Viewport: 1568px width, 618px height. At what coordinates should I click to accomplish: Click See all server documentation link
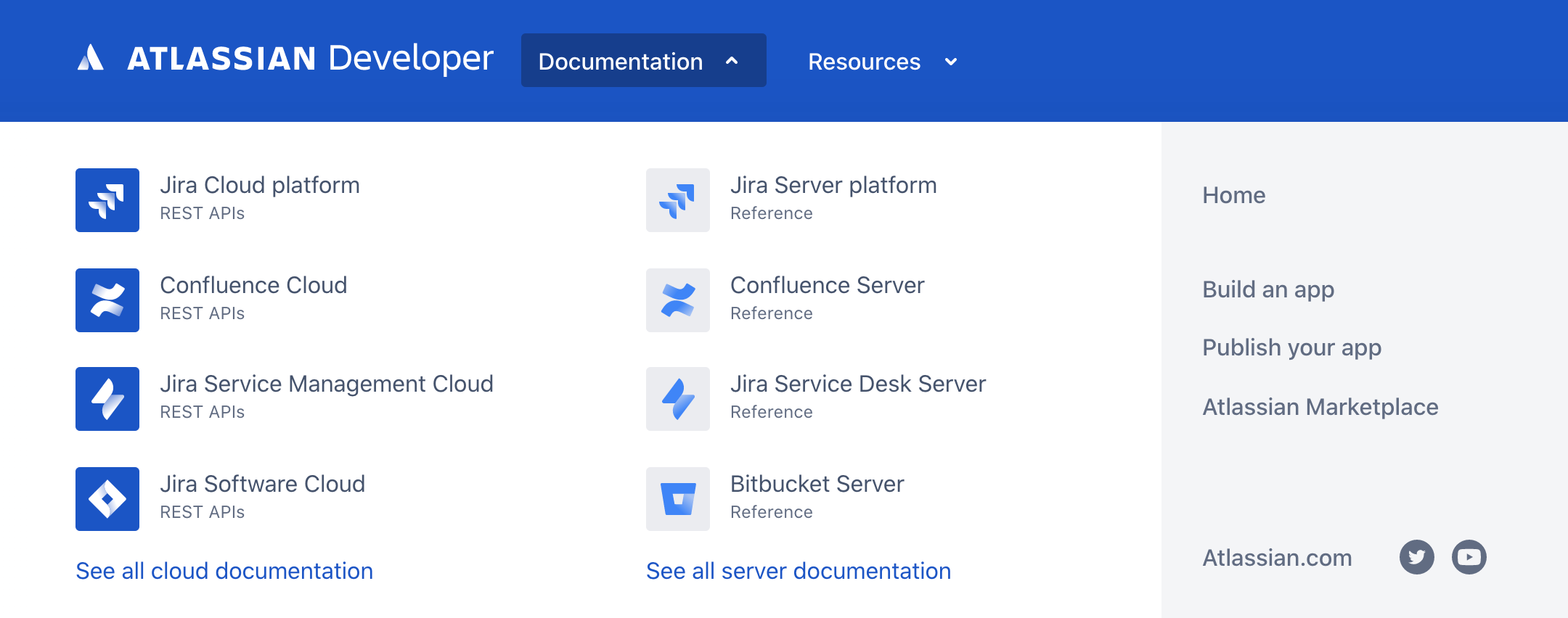point(798,571)
